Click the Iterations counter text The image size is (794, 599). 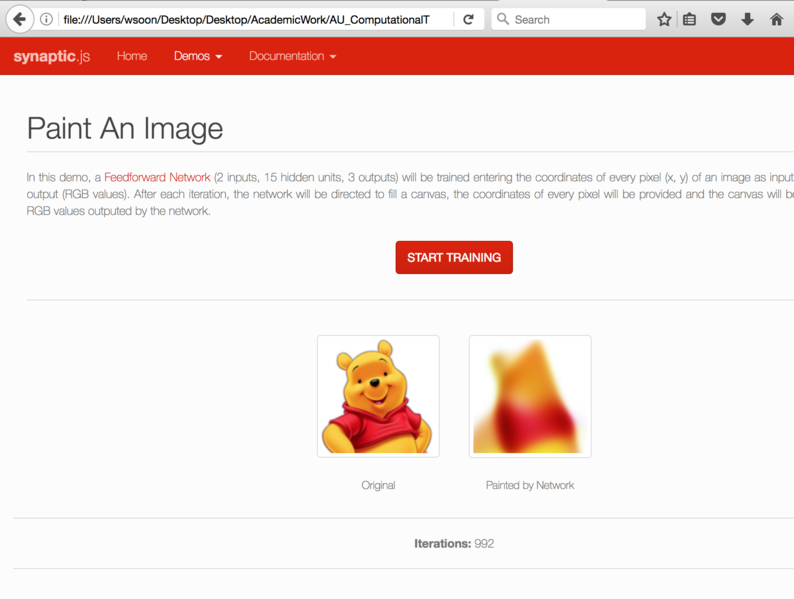coord(454,544)
